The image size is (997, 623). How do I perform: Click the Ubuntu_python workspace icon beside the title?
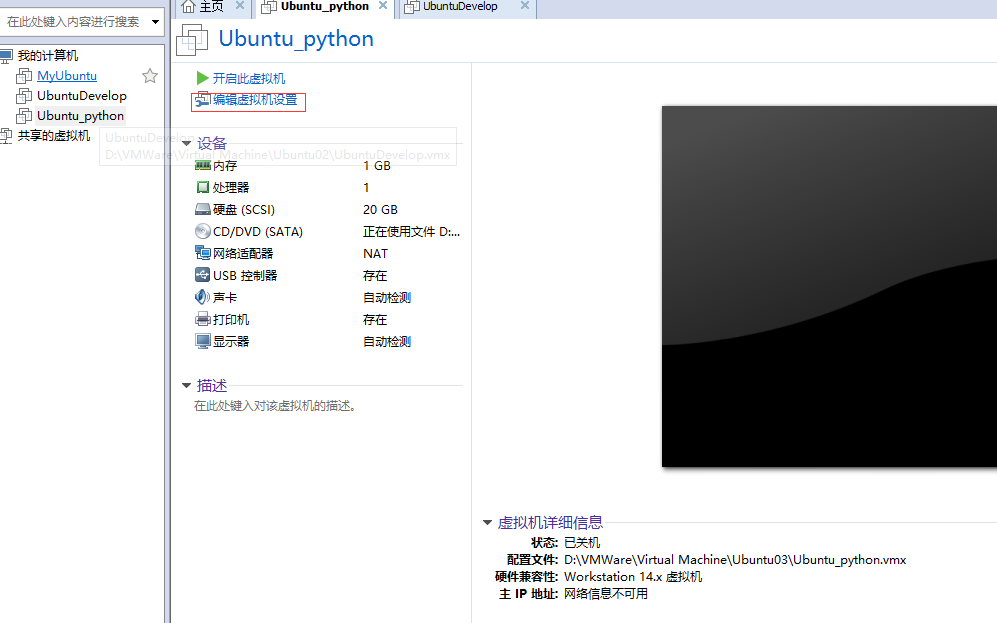[x=191, y=39]
